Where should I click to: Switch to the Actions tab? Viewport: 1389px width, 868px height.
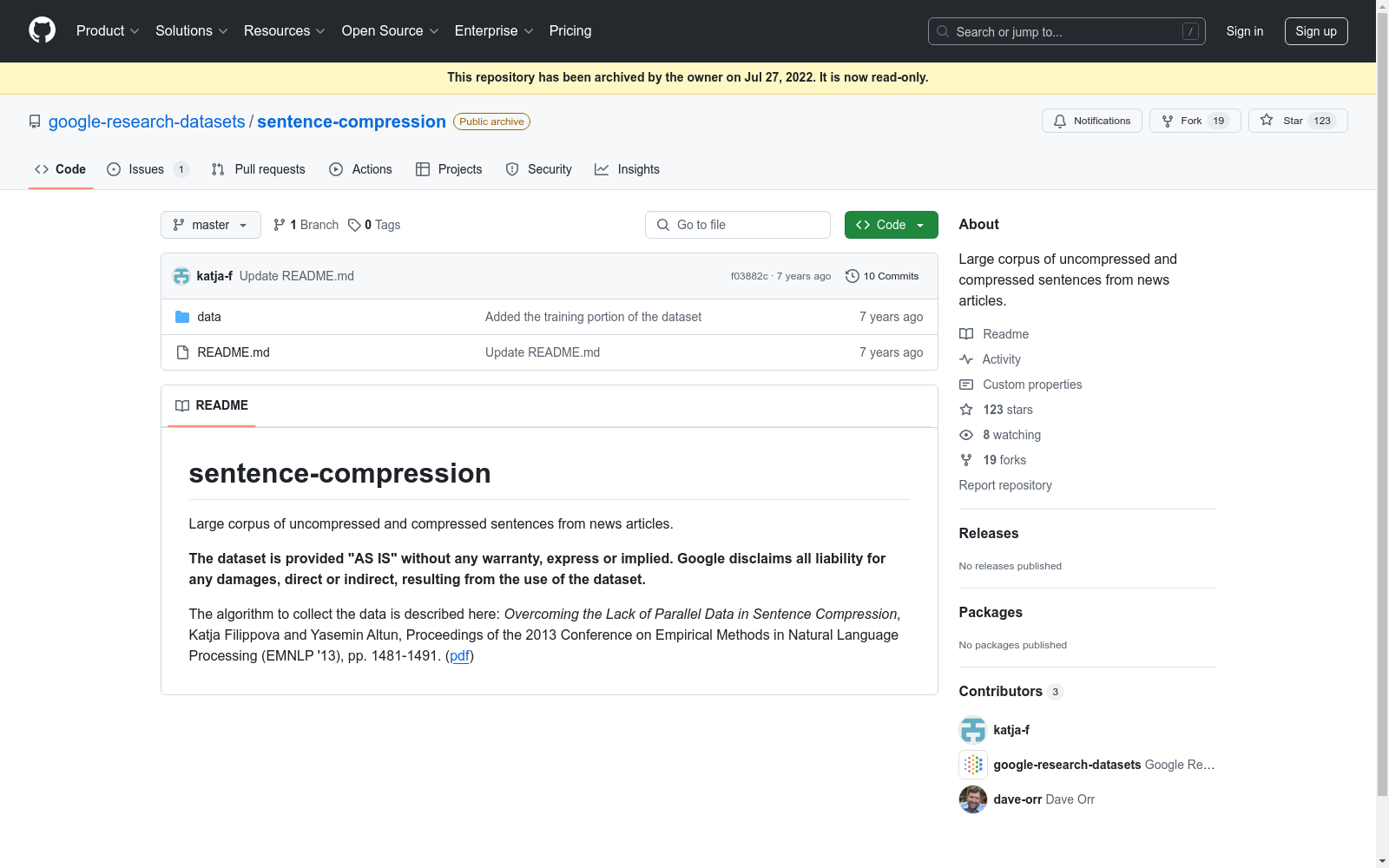point(361,169)
